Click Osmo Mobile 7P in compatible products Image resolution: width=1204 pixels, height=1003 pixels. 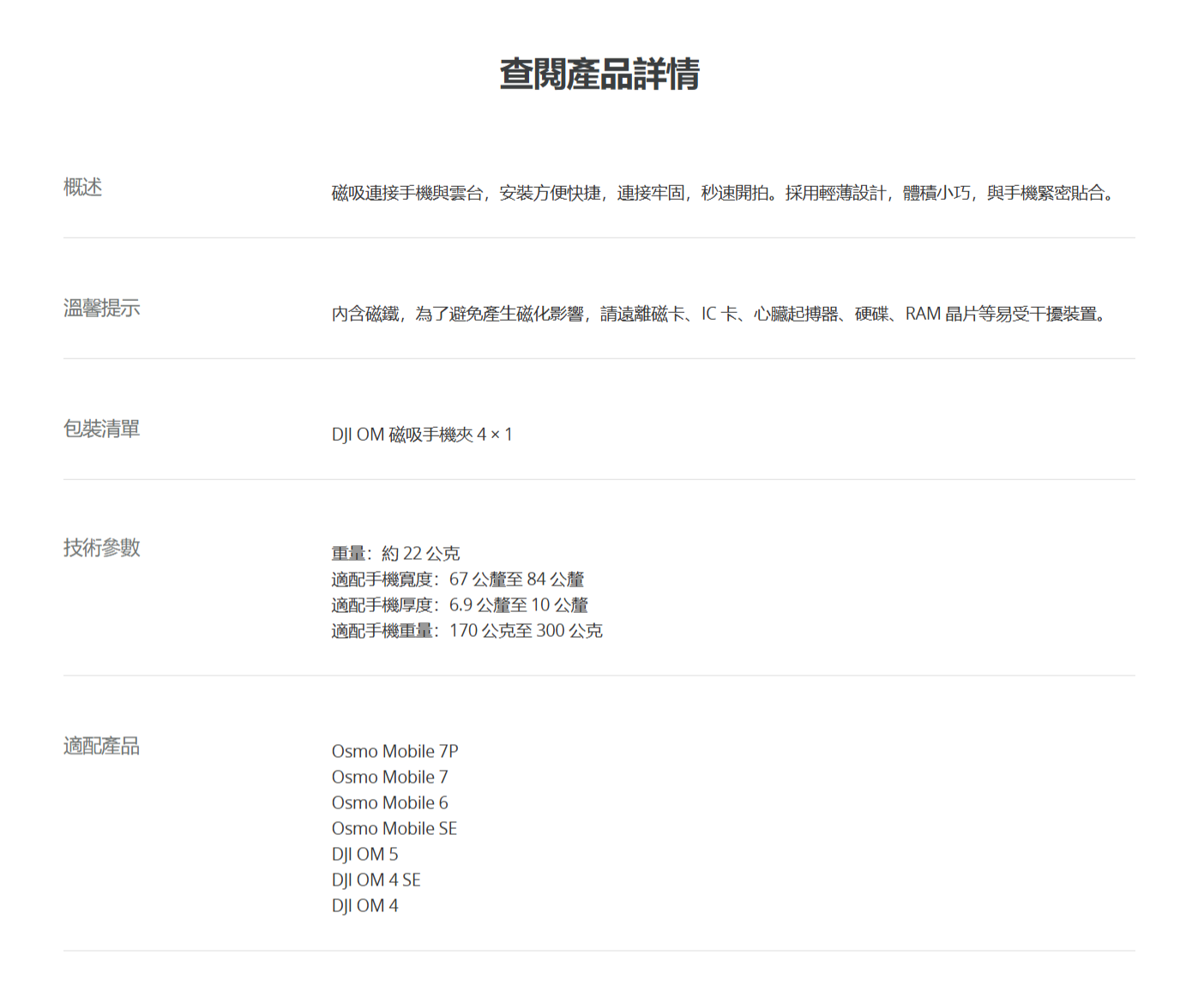pos(394,752)
